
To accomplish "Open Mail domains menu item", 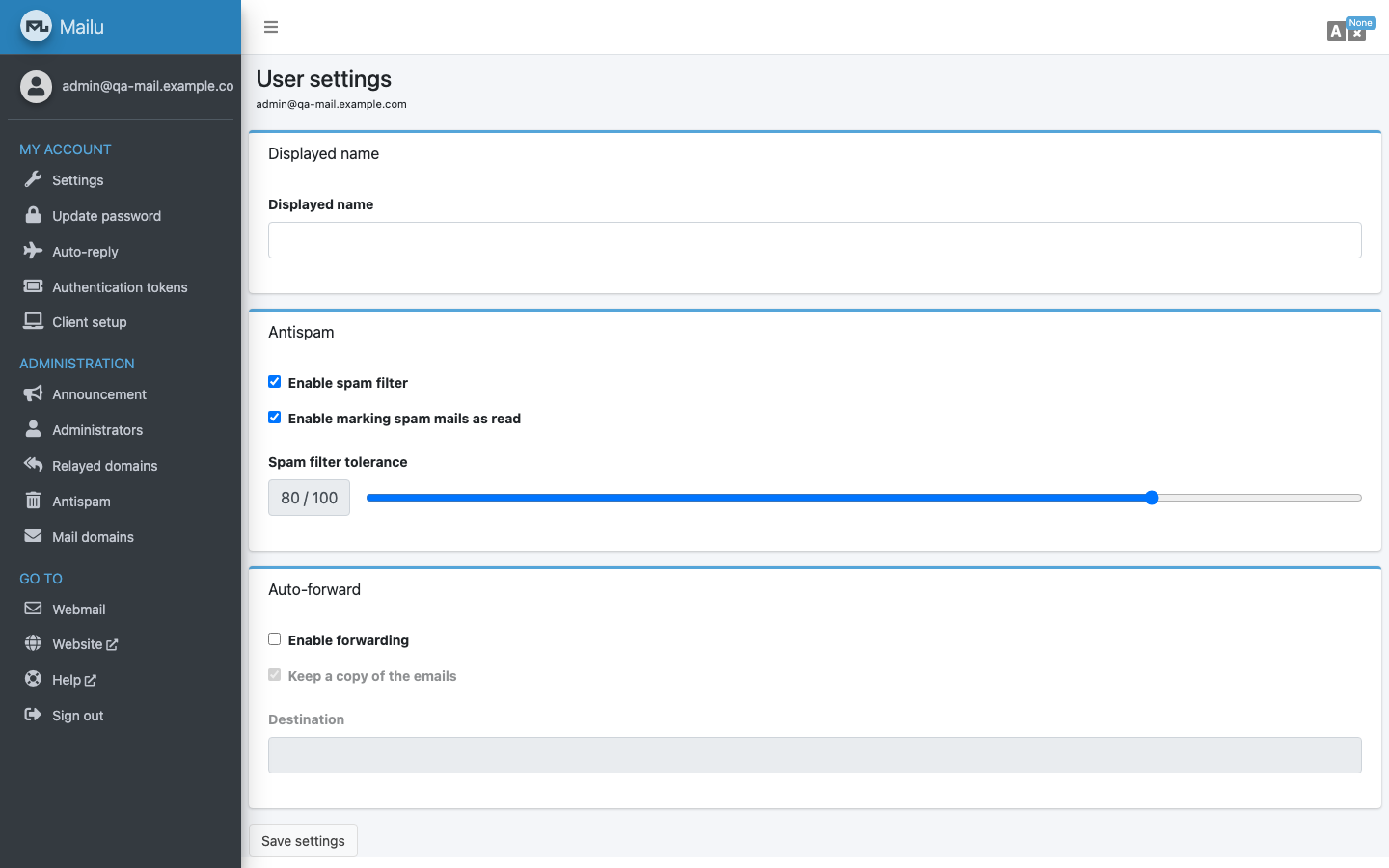I will [x=121, y=537].
